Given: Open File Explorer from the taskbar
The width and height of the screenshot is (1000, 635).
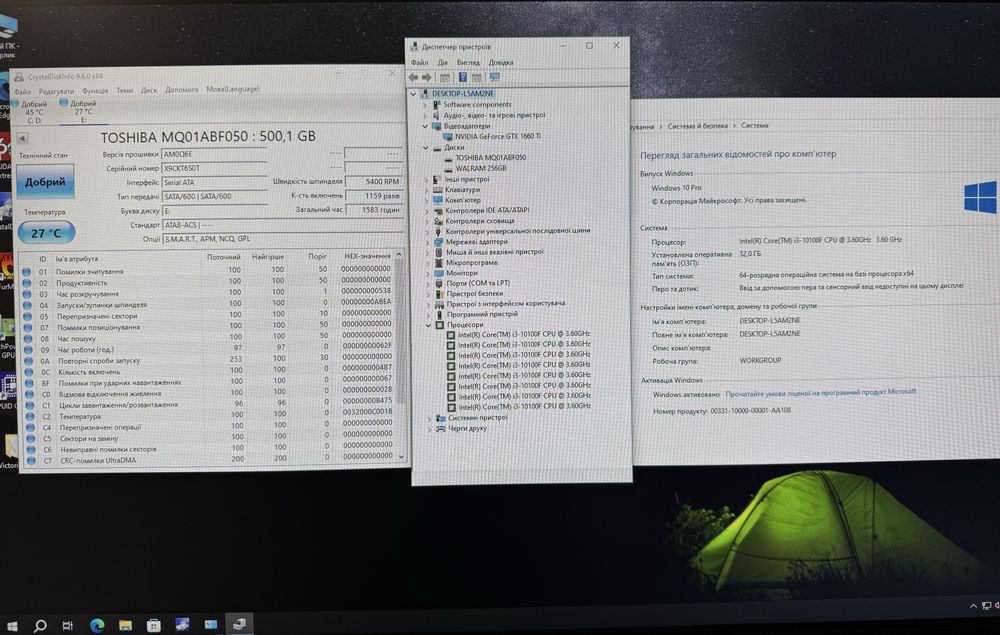Looking at the screenshot, I should pyautogui.click(x=125, y=625).
